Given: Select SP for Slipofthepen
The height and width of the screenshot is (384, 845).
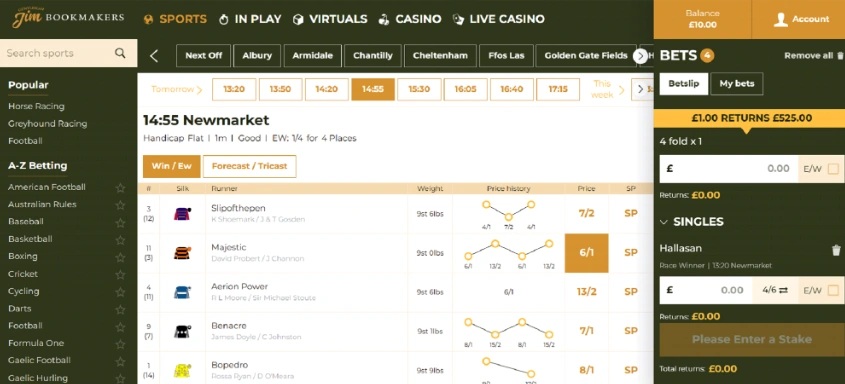Looking at the screenshot, I should coord(631,213).
